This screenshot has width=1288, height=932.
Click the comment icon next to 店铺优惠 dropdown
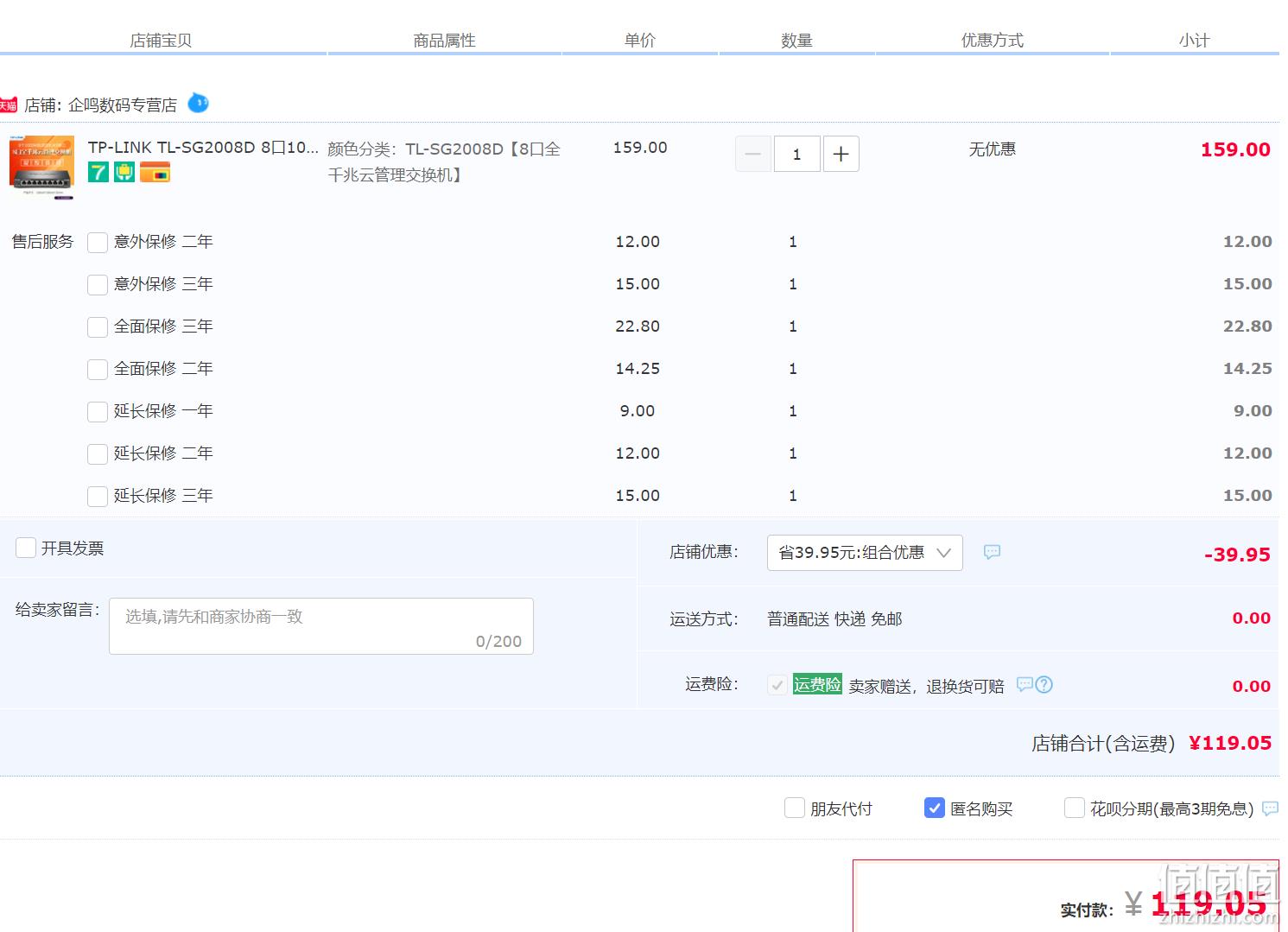click(x=992, y=552)
